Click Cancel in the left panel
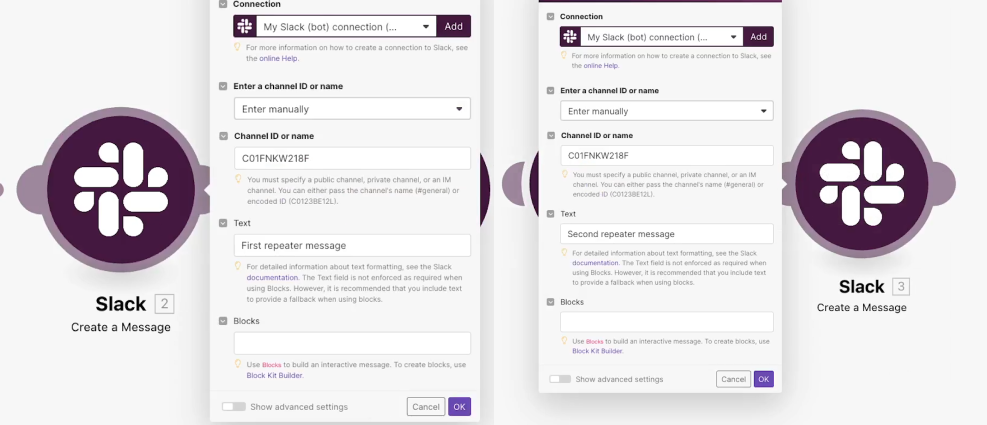Viewport: 987px width, 425px height. pyautogui.click(x=426, y=407)
